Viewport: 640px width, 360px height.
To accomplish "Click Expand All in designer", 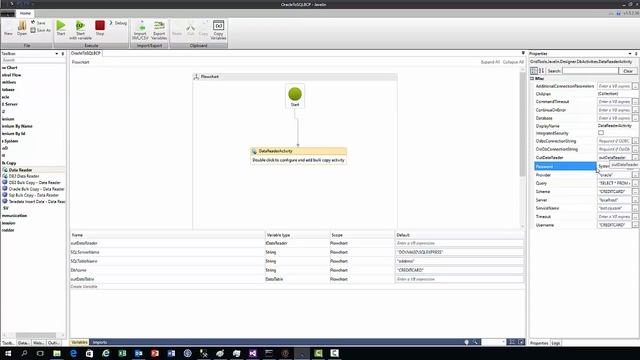I will pyautogui.click(x=490, y=62).
